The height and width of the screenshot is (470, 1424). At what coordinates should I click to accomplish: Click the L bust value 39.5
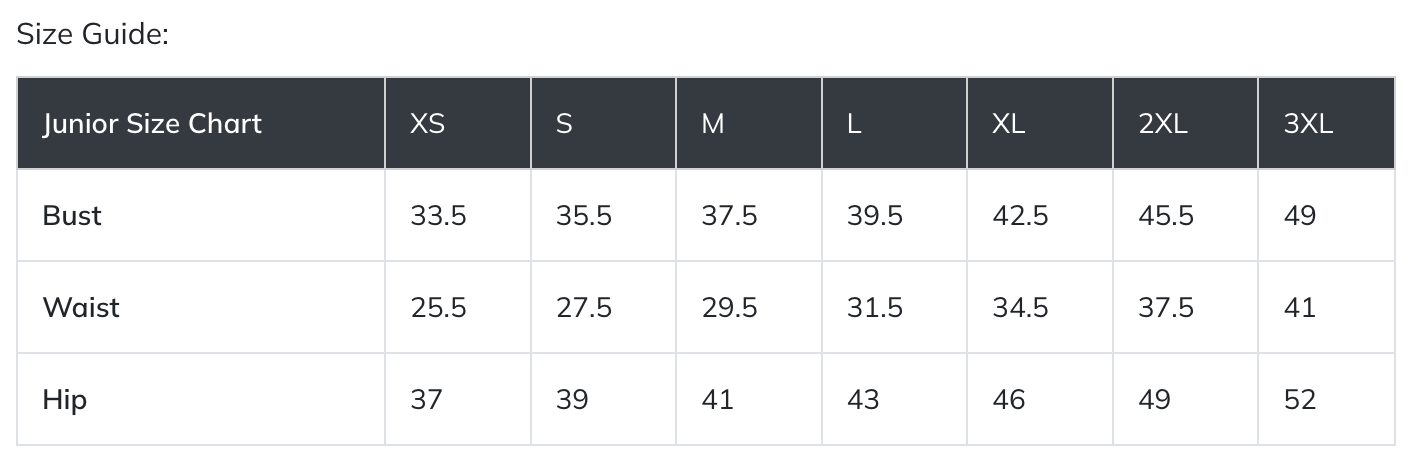pos(875,216)
